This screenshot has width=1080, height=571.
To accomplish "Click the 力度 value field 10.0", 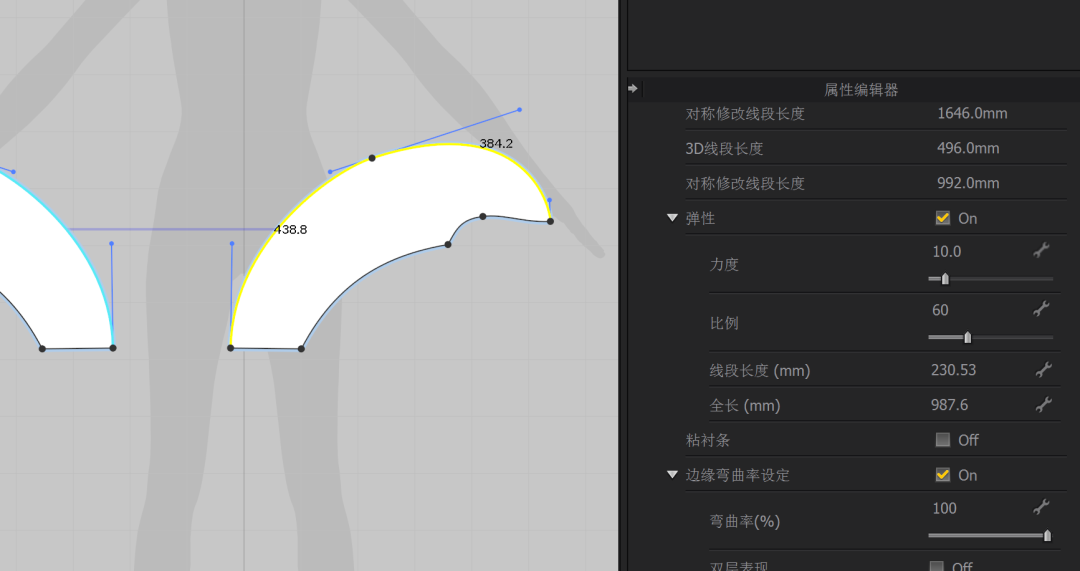I will pyautogui.click(x=947, y=251).
